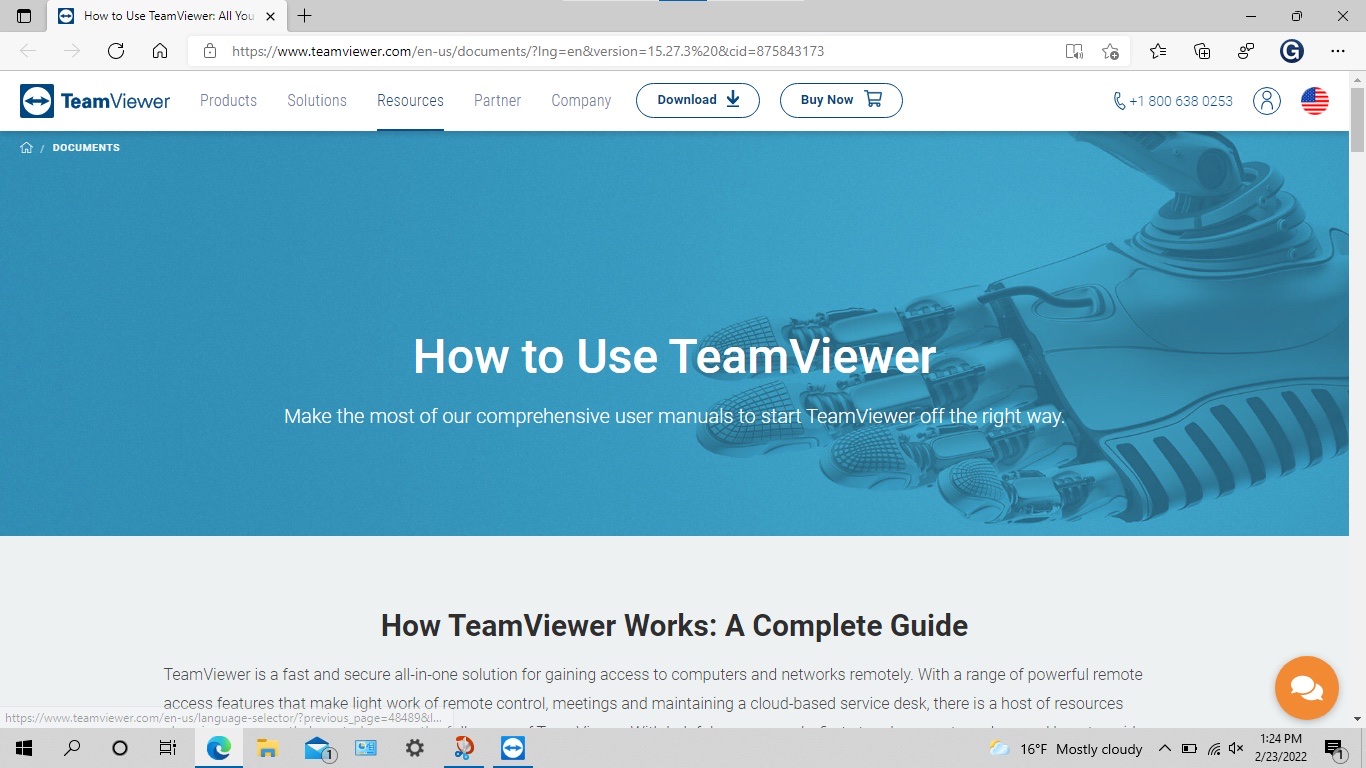This screenshot has height=768, width=1366.
Task: Launch the chat bubble widget
Action: [1306, 688]
